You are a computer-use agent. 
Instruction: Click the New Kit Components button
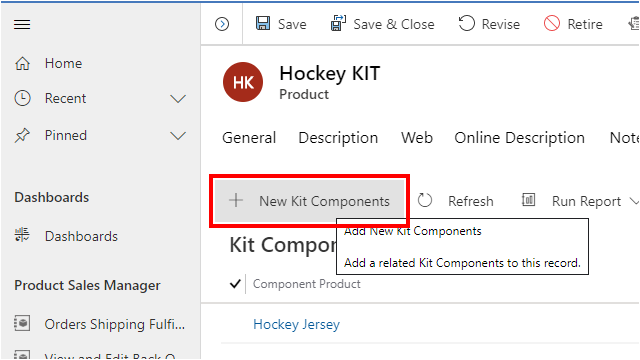click(x=309, y=201)
